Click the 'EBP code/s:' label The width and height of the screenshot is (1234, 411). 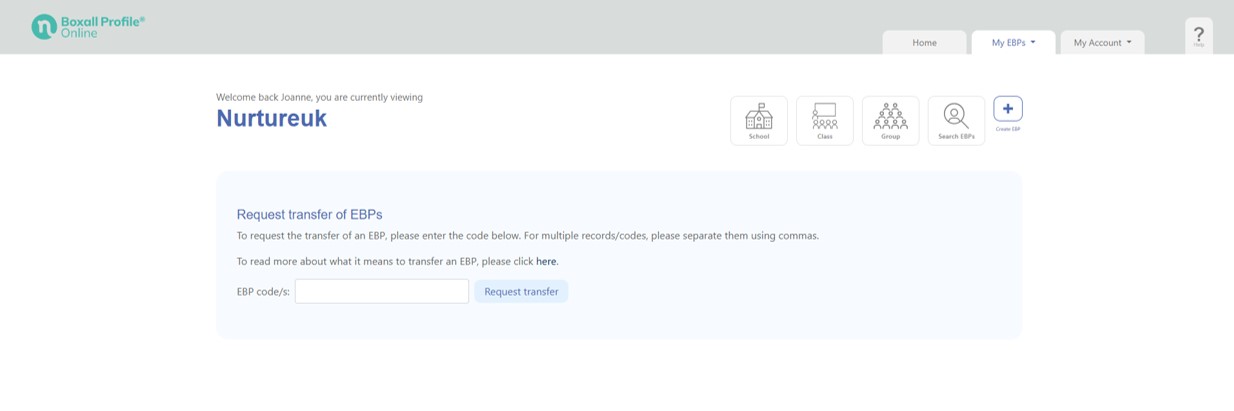click(x=263, y=292)
